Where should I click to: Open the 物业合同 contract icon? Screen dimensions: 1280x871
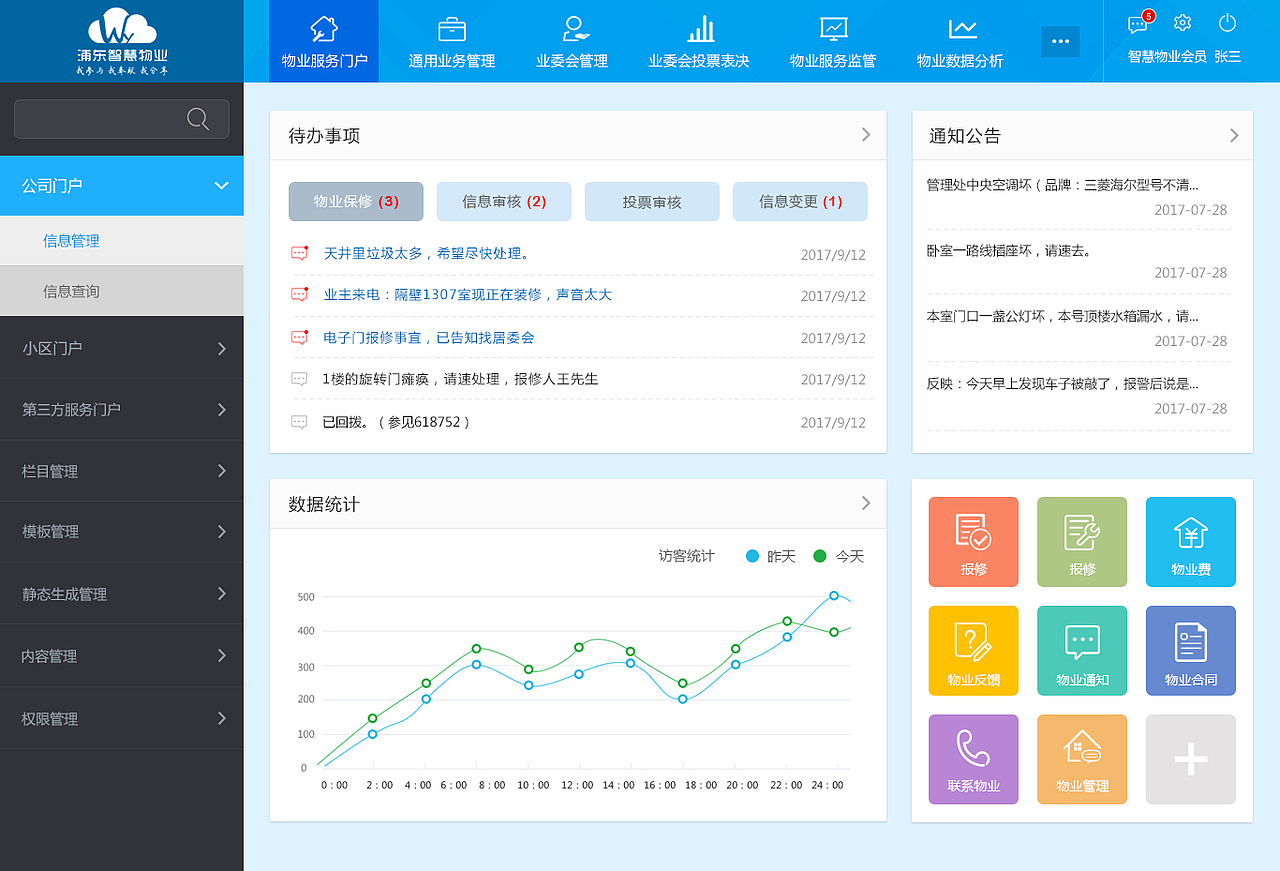point(1190,650)
